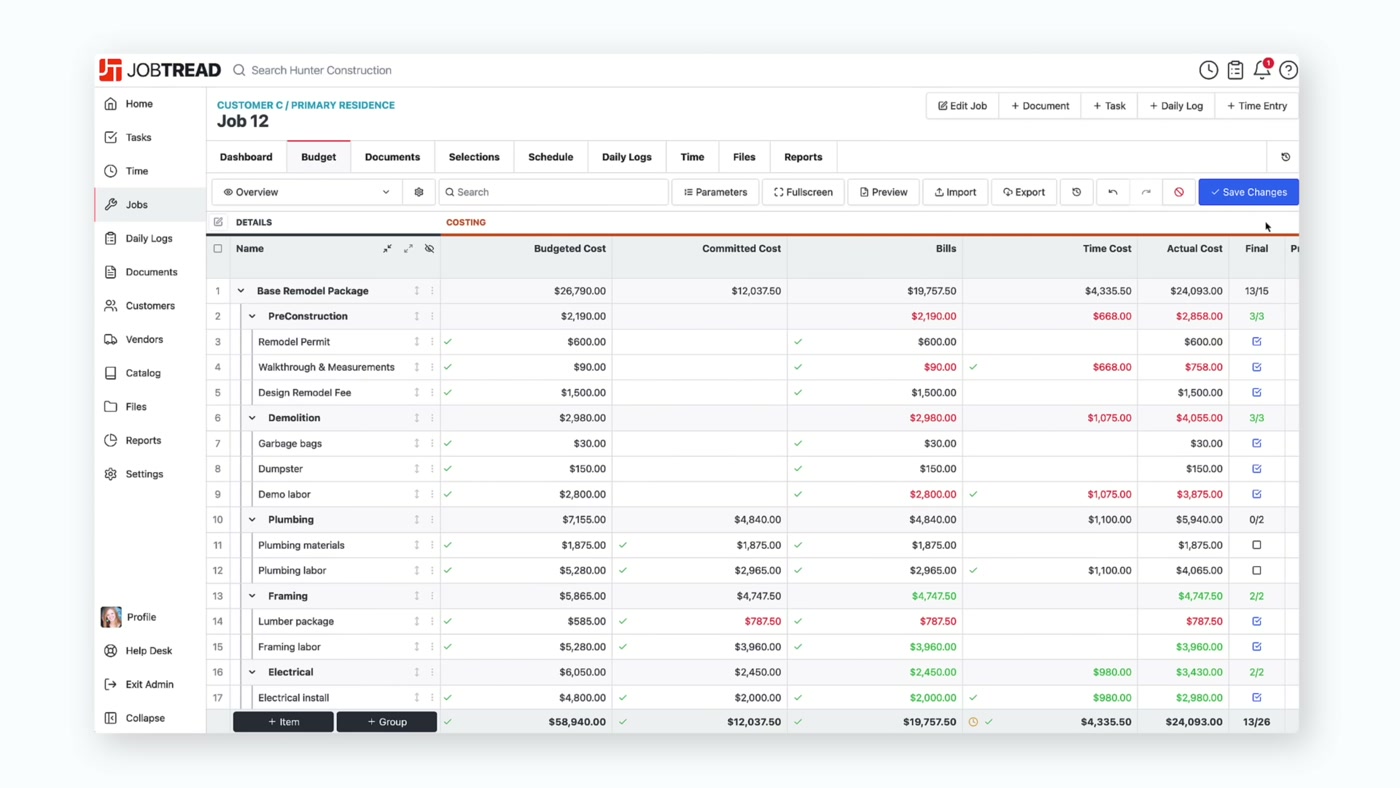Open Vendors in the sidebar
Viewport: 1400px width, 788px height.
point(150,340)
